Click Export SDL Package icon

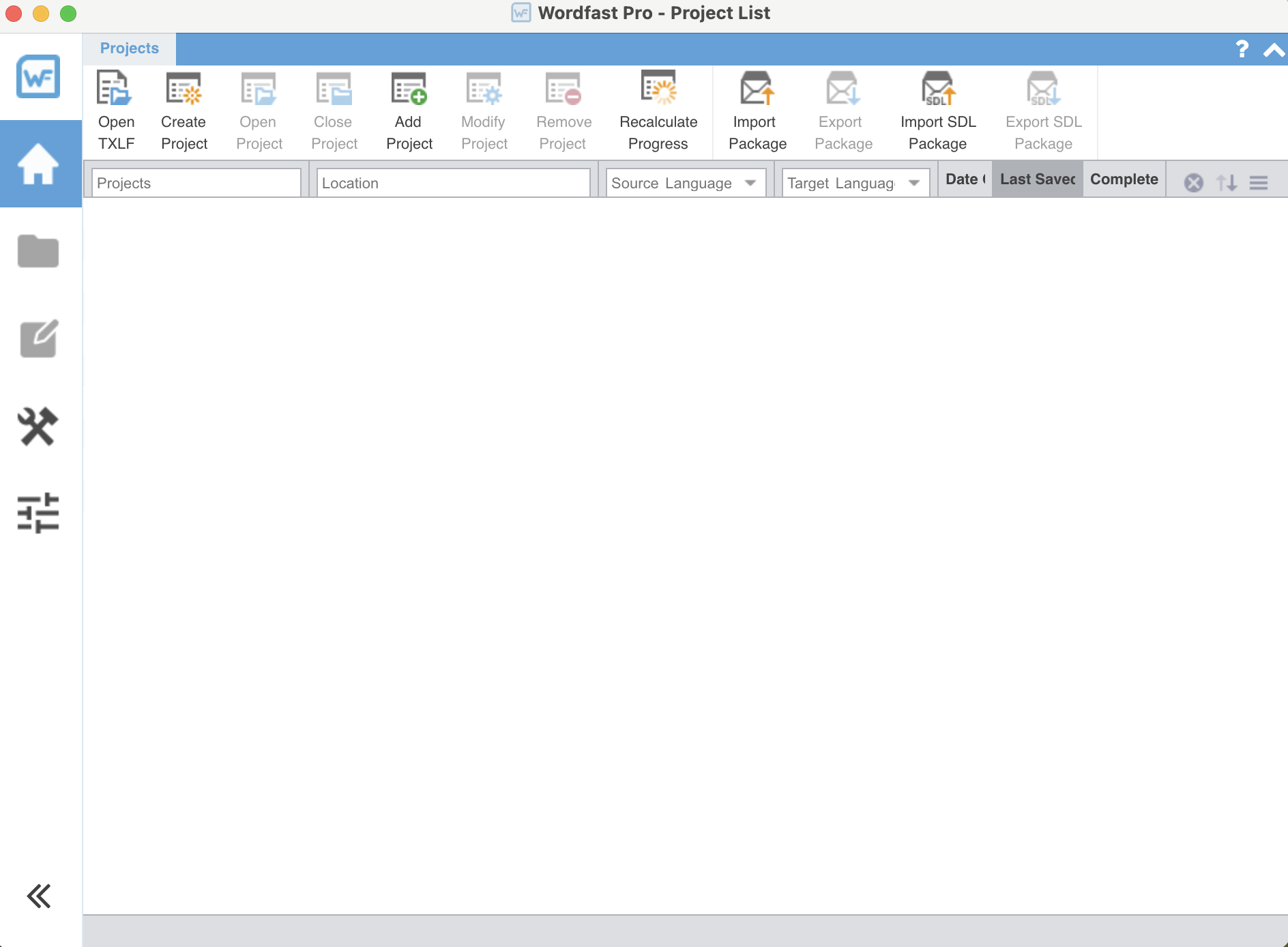tap(1044, 111)
